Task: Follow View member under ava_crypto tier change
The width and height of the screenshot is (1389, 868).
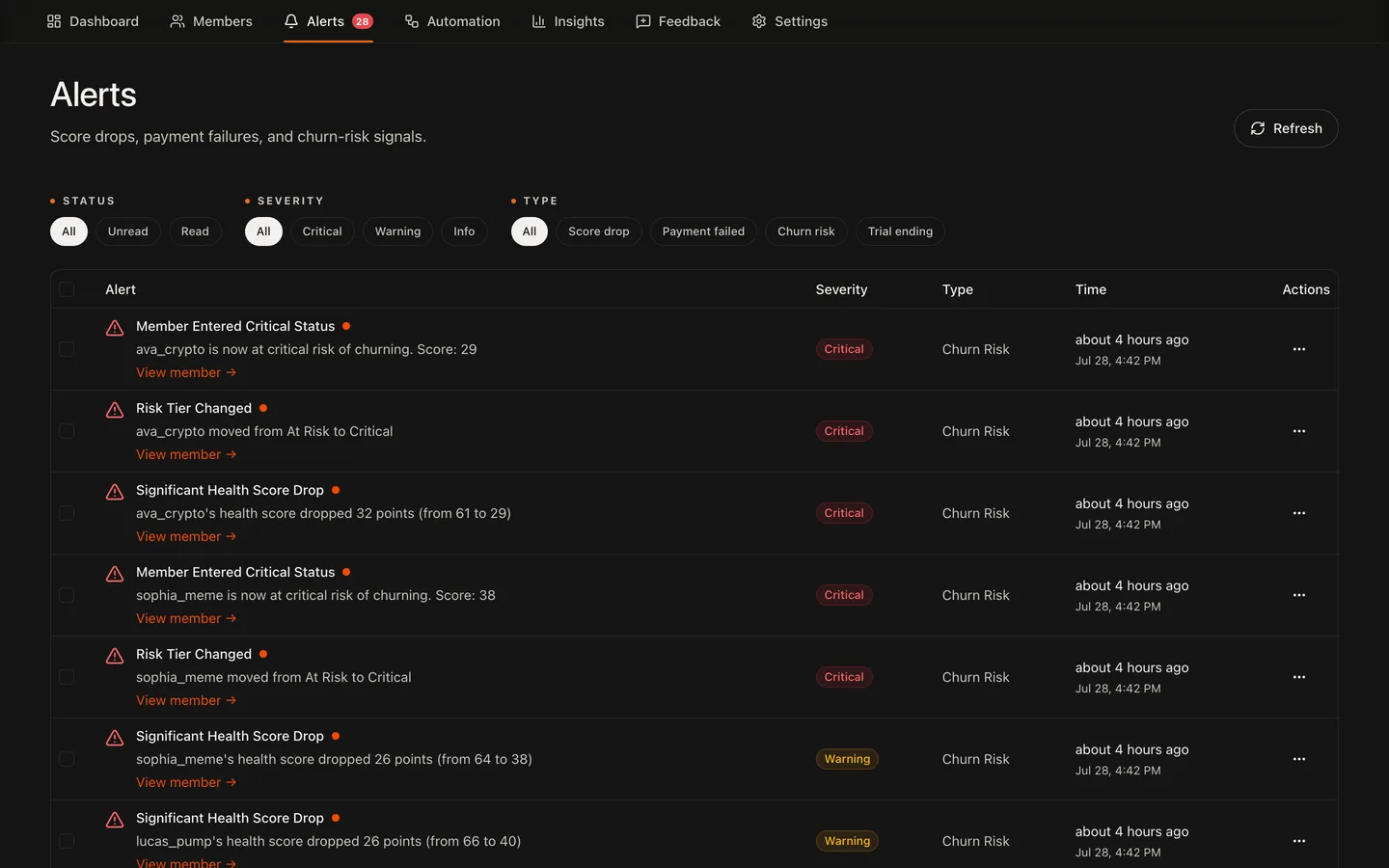Action: tap(186, 454)
